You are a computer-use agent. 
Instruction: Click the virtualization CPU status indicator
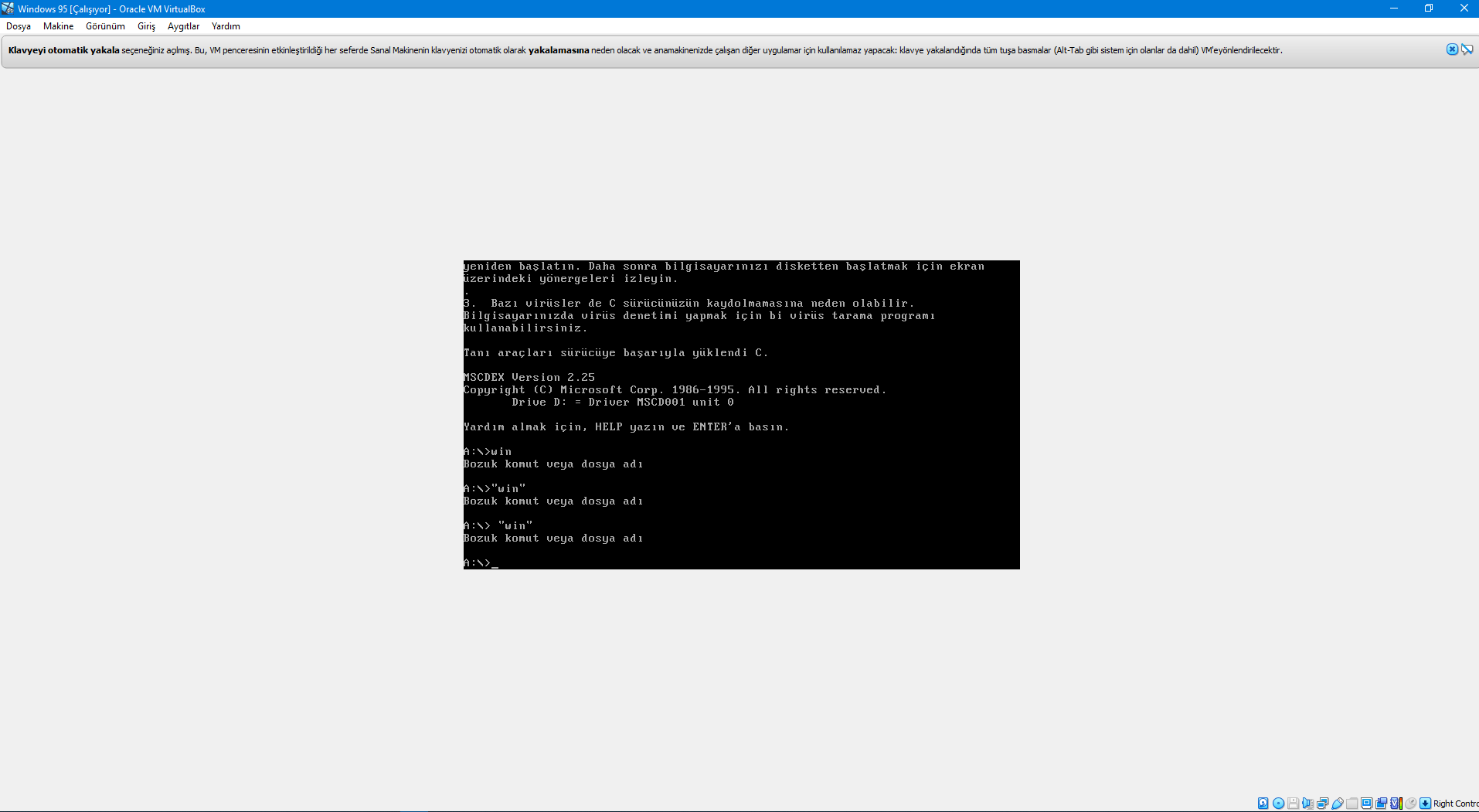point(1396,804)
